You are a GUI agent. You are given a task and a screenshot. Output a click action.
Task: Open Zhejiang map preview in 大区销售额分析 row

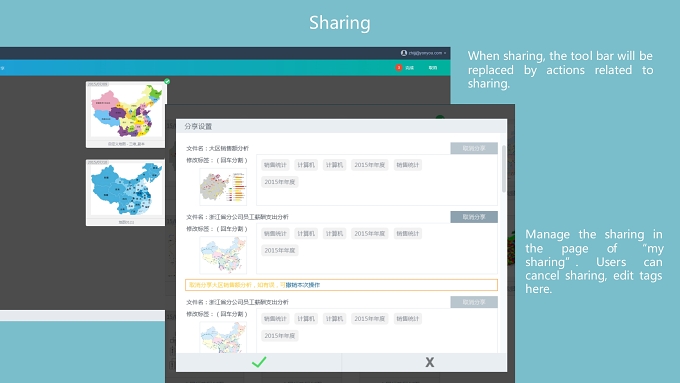tap(223, 187)
